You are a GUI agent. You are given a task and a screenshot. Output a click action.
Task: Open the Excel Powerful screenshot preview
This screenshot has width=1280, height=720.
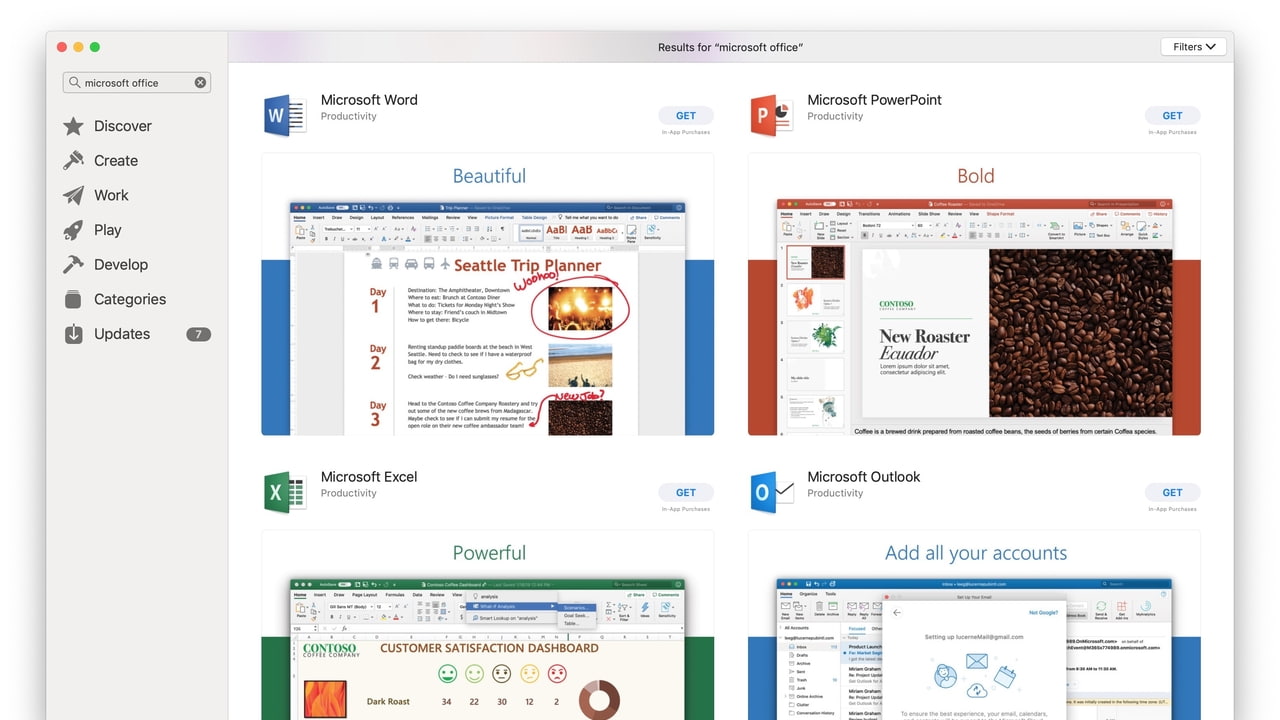488,625
